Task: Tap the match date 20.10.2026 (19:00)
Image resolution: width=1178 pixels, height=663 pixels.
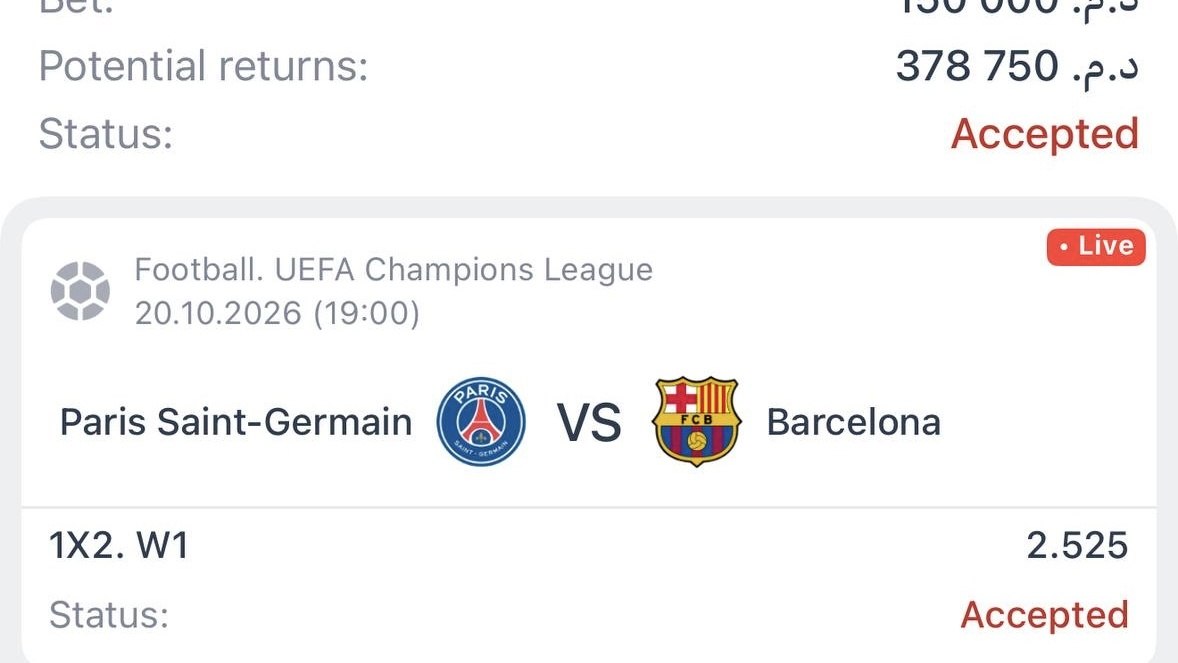Action: (x=277, y=313)
